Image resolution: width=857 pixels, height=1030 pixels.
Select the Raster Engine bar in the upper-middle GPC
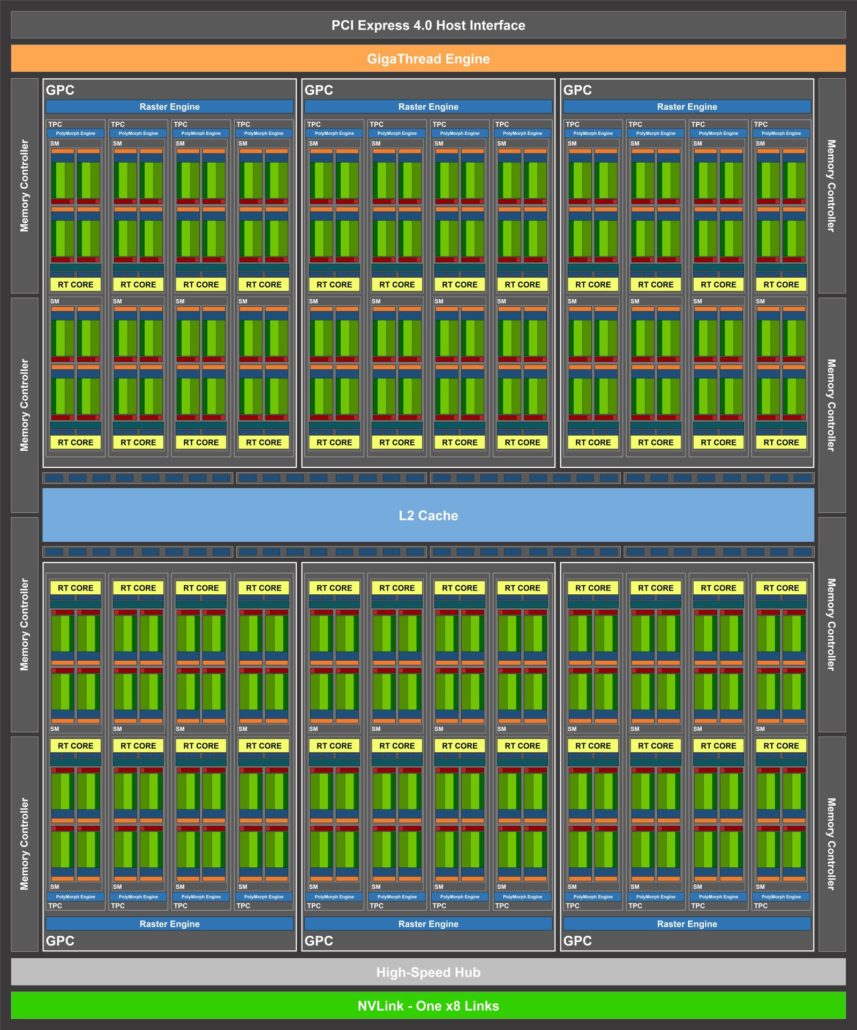coord(428,106)
